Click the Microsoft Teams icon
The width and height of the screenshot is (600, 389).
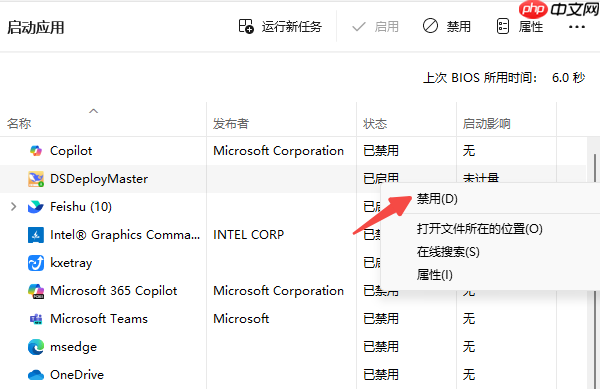coord(36,319)
